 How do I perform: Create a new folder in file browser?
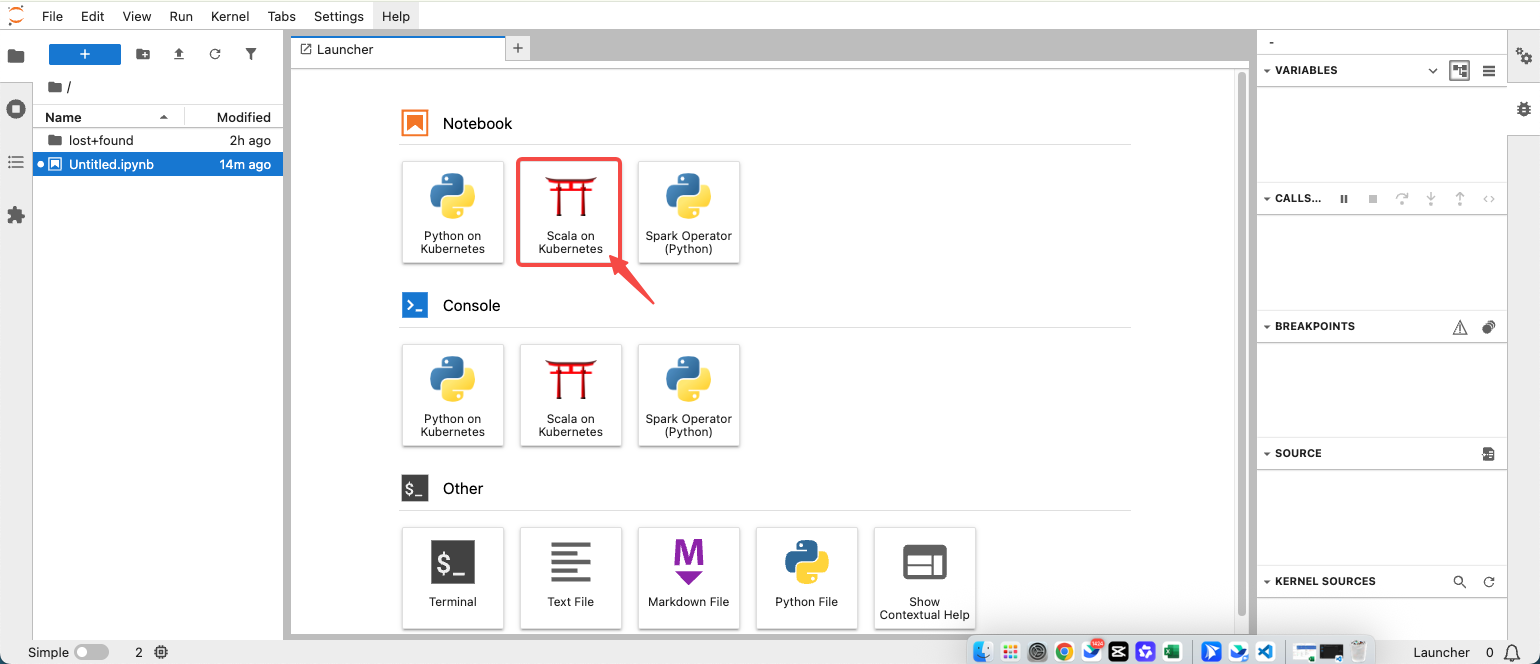pyautogui.click(x=143, y=54)
